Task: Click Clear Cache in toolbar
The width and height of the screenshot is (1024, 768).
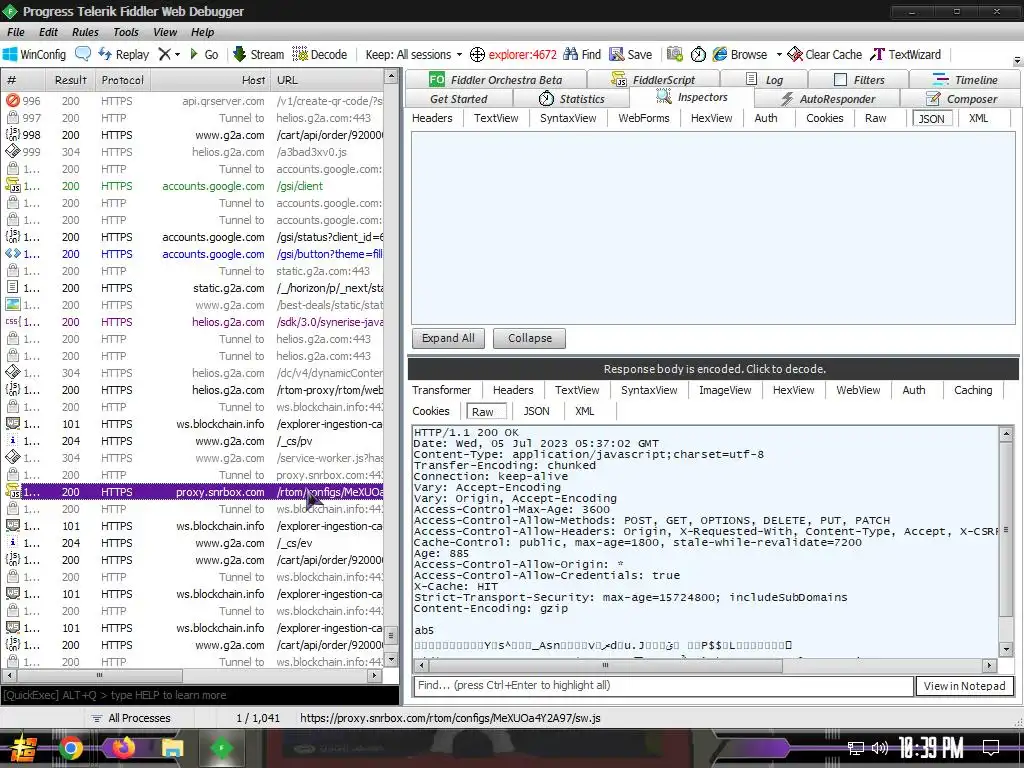Action: click(825, 54)
